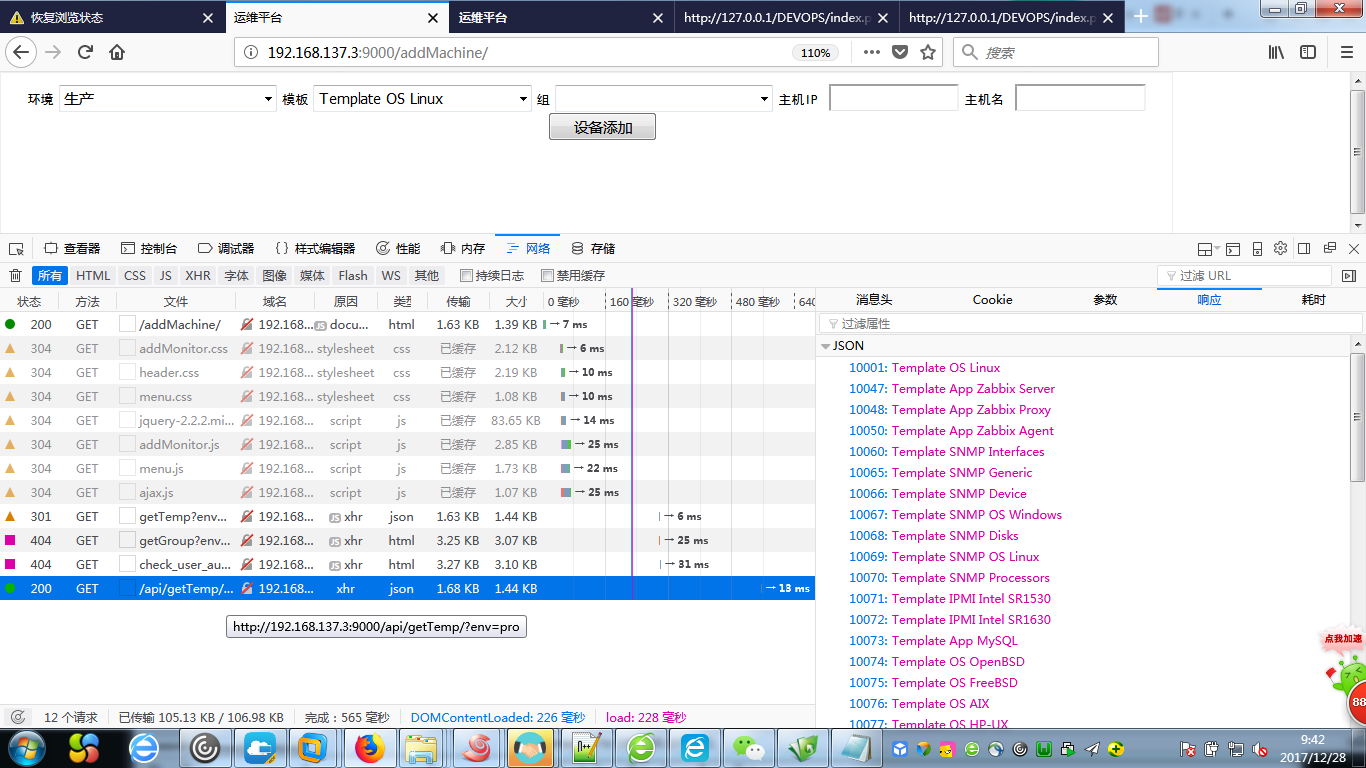
Task: Collapse the JSON response tree
Action: (x=825, y=346)
